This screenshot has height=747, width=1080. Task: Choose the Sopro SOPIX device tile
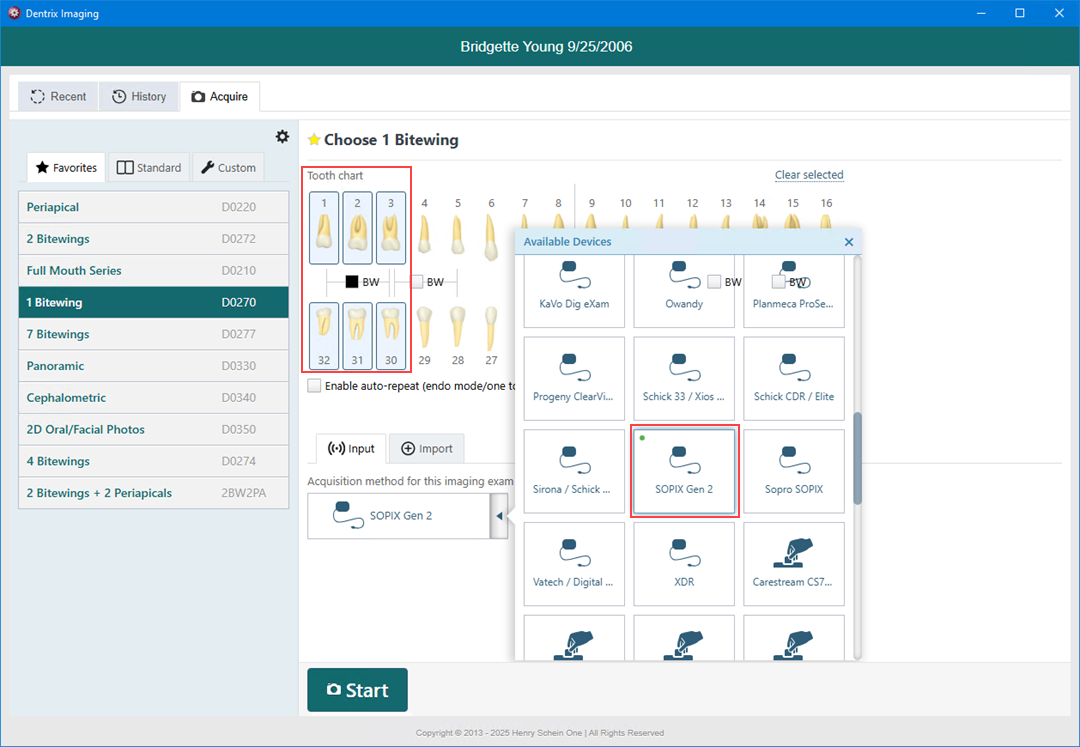point(793,471)
